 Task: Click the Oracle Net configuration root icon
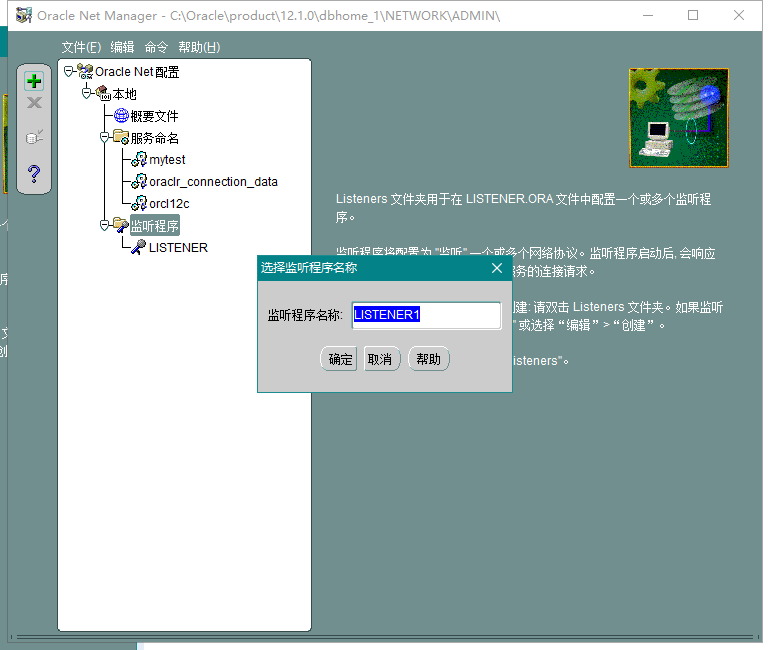(x=85, y=72)
